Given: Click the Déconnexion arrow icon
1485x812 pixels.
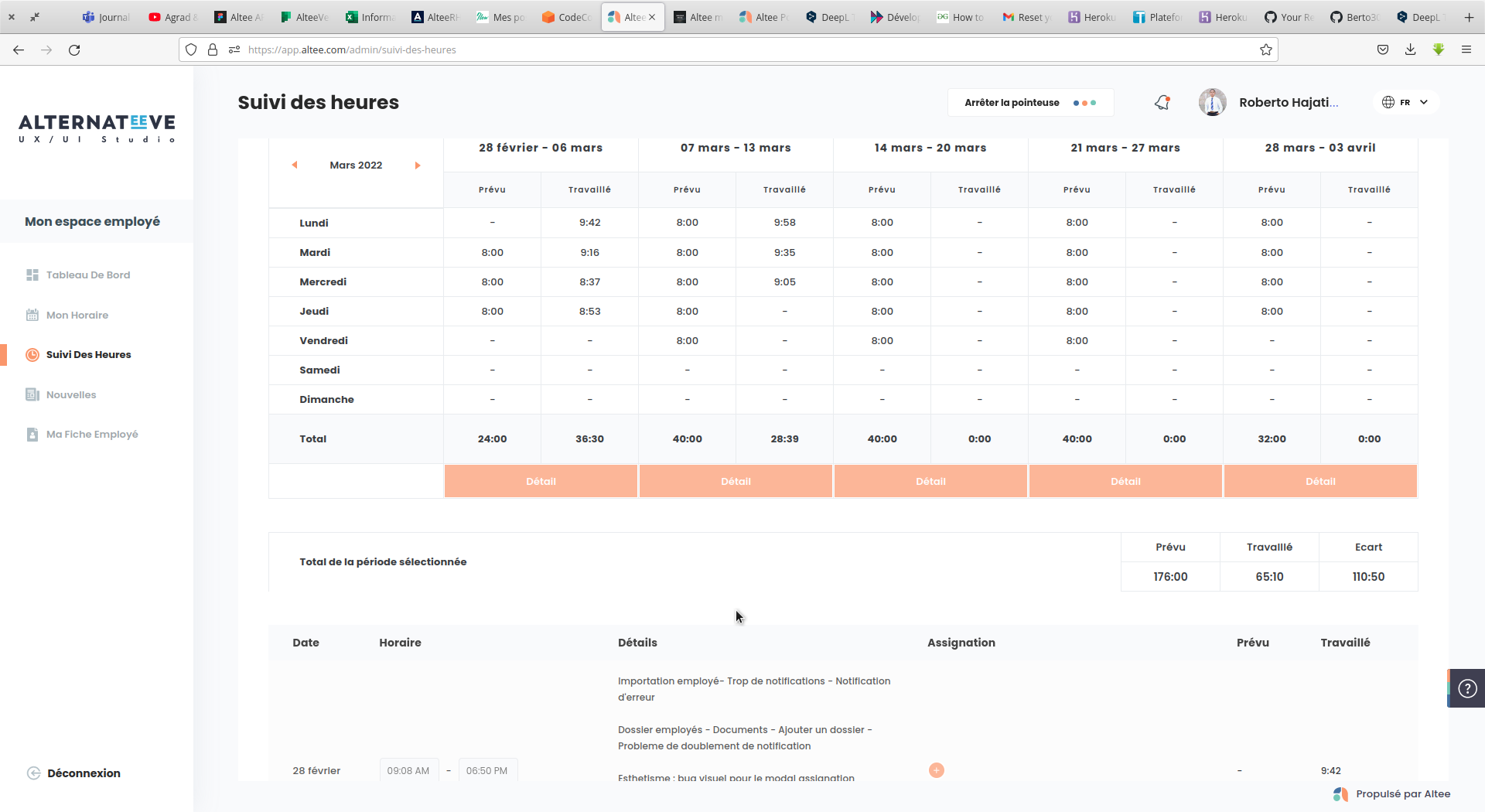Looking at the screenshot, I should 33,773.
